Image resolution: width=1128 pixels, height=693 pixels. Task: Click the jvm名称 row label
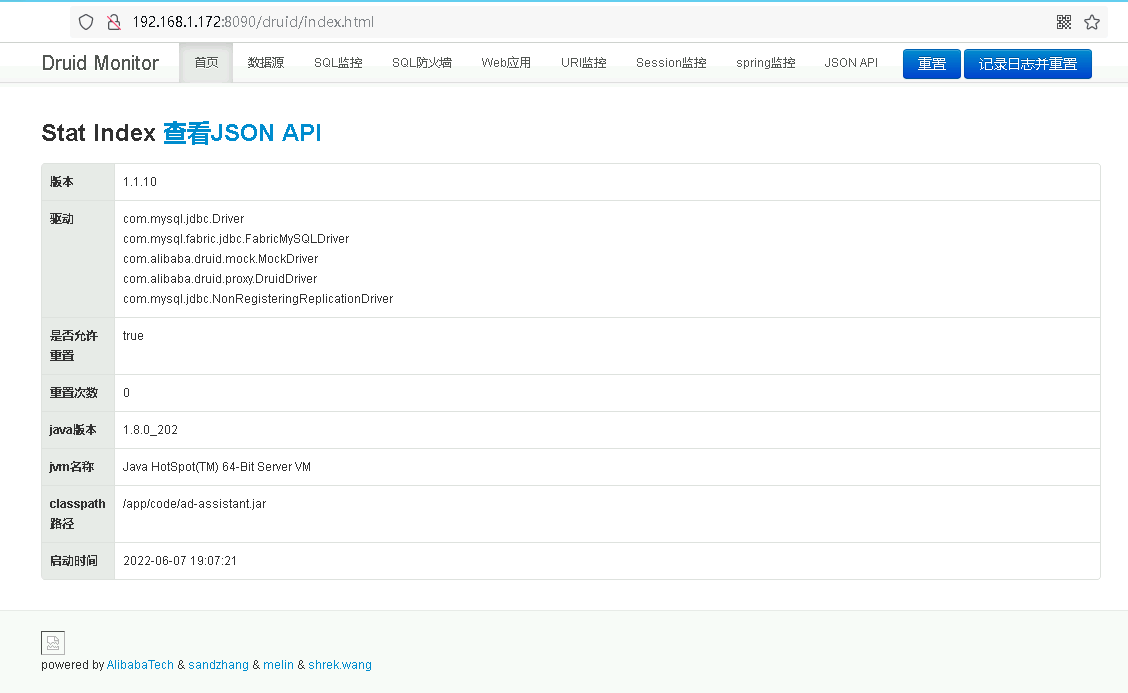click(72, 467)
